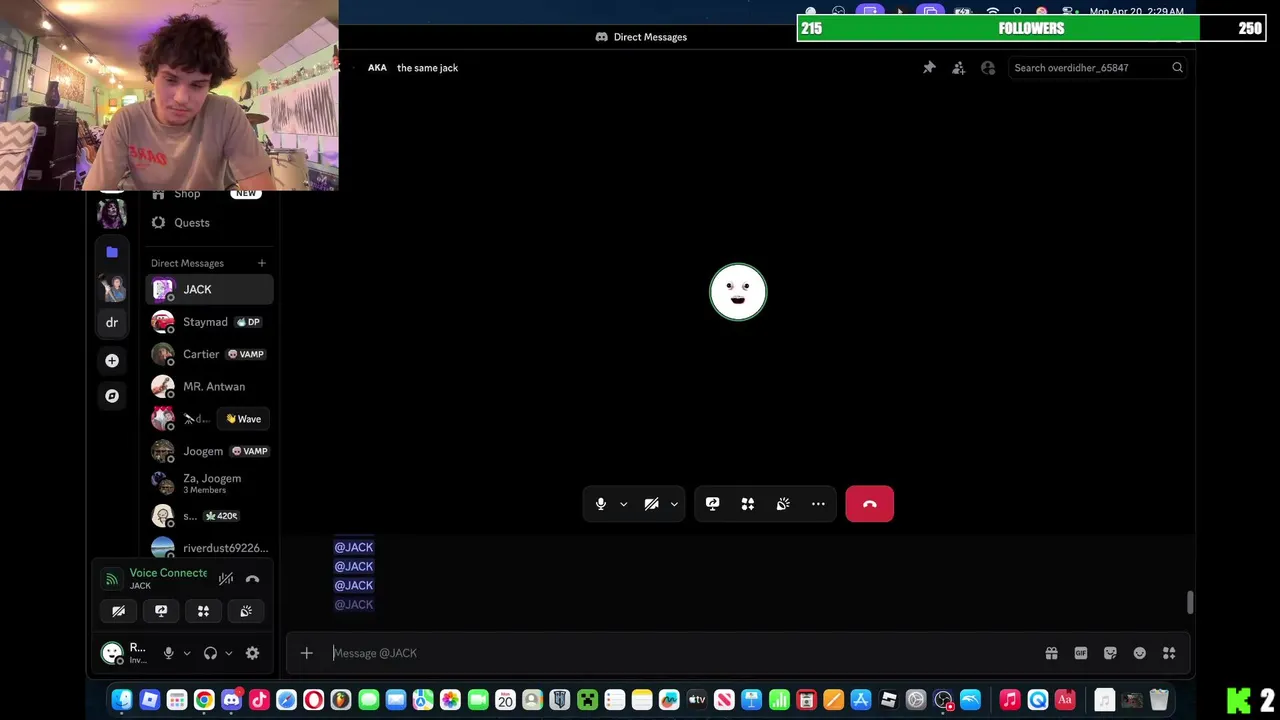Open Minecraft from Dock
Screen dimensions: 1280x720
(x=587, y=700)
